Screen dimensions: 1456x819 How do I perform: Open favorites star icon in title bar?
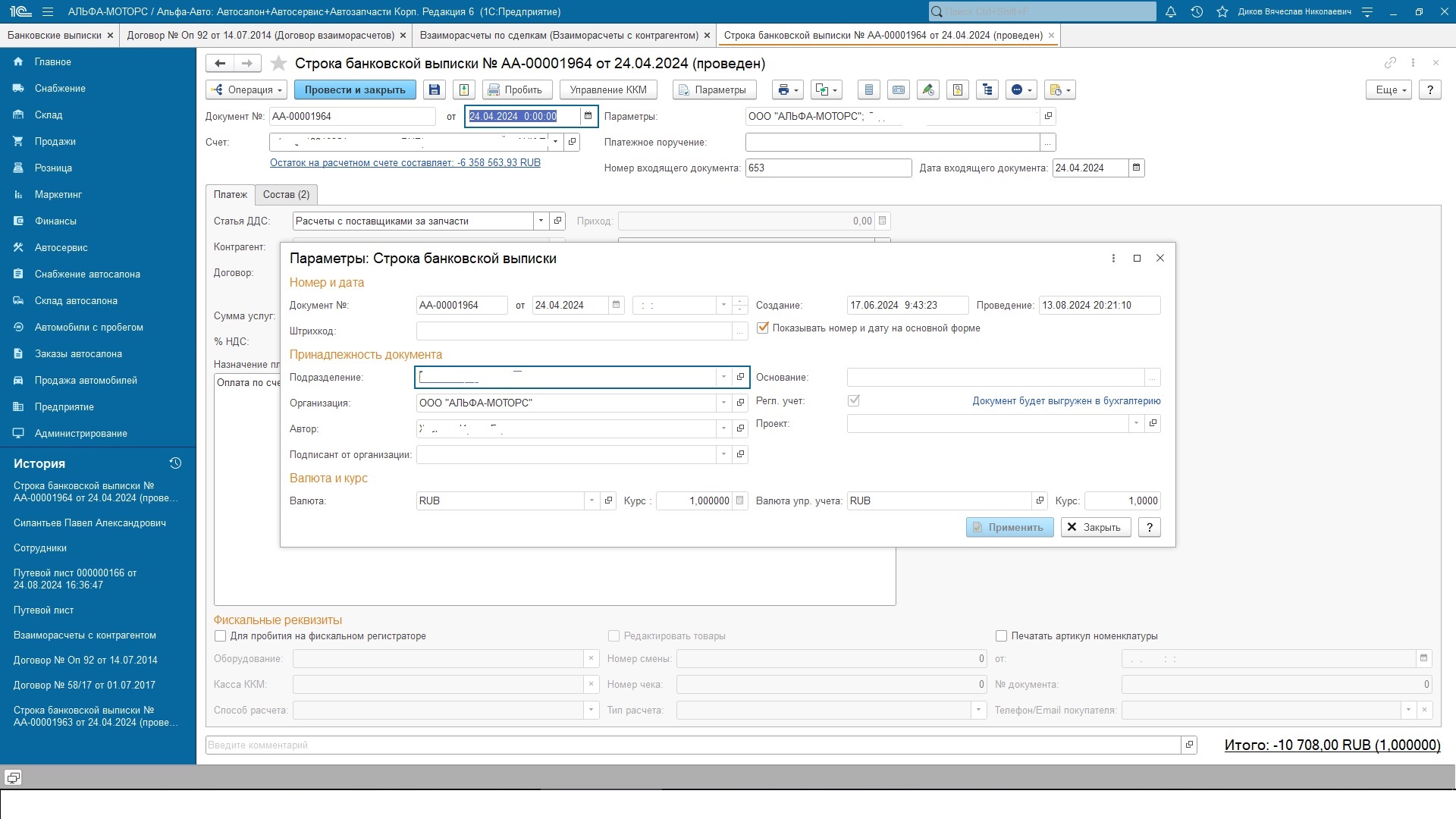tap(1222, 11)
